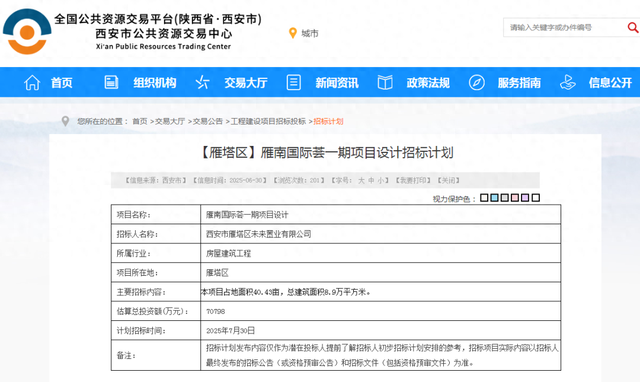The width and height of the screenshot is (640, 382).
Task: Click the open book icon beside 政策法规
Action: (x=385, y=82)
